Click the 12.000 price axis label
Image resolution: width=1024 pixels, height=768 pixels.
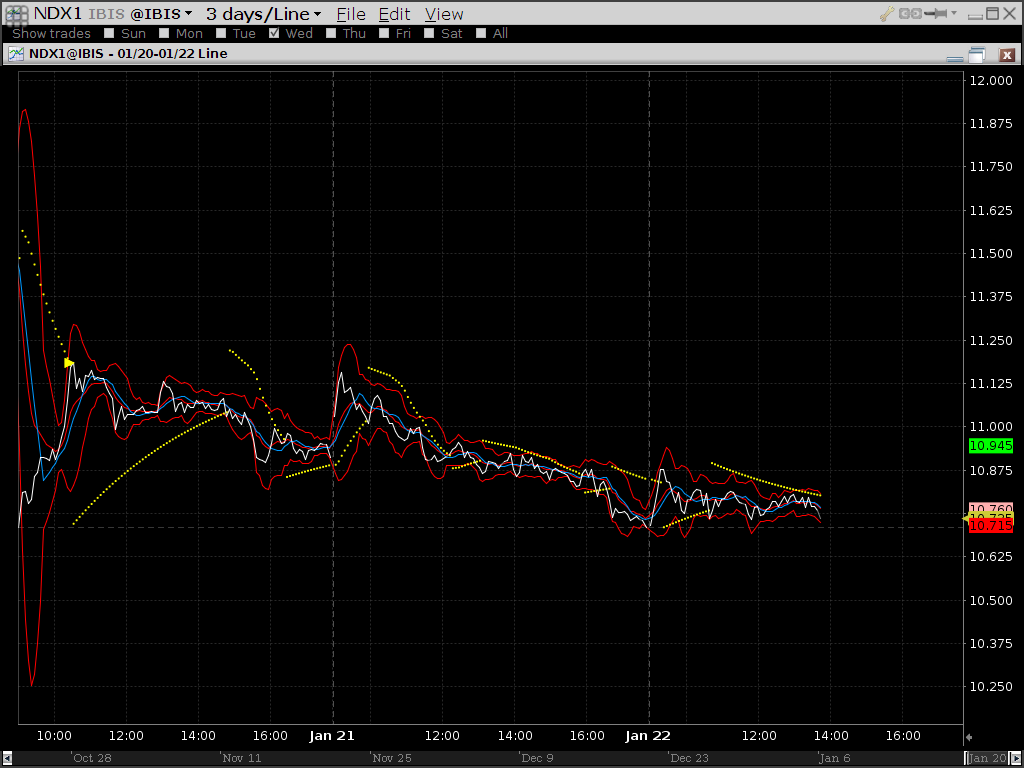click(x=991, y=80)
